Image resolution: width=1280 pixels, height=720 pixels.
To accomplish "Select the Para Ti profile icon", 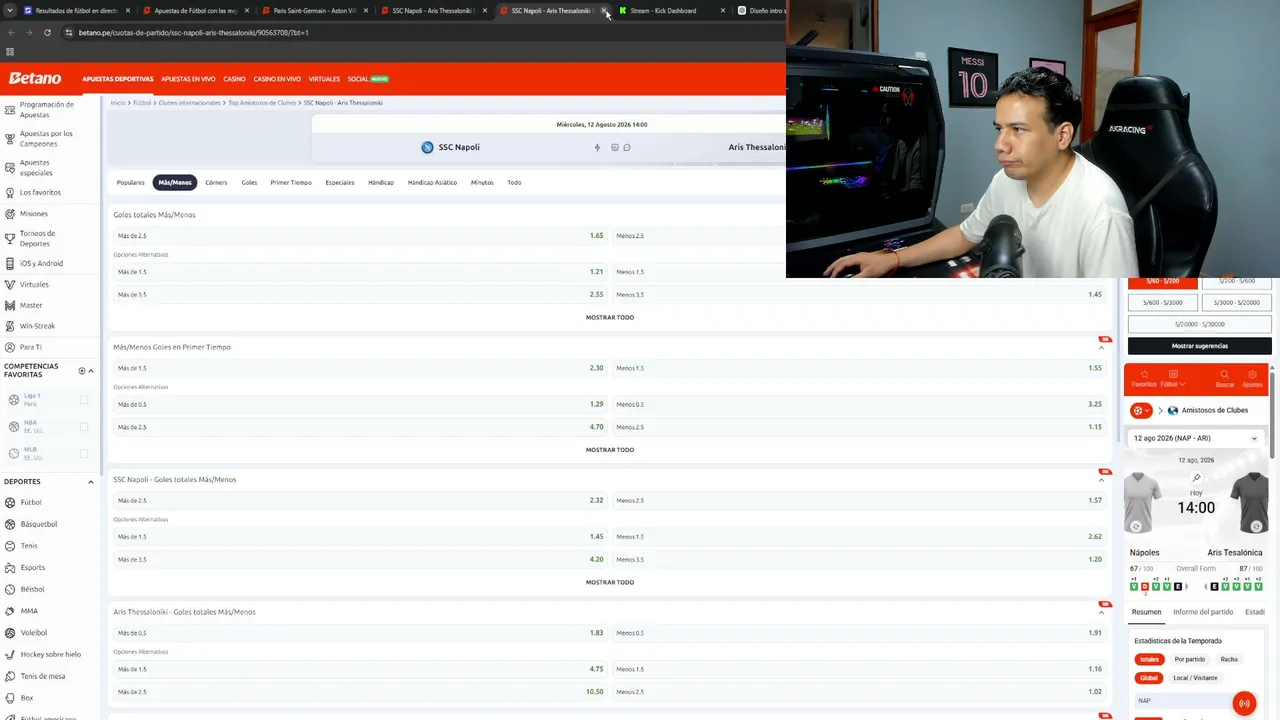I will [10, 347].
